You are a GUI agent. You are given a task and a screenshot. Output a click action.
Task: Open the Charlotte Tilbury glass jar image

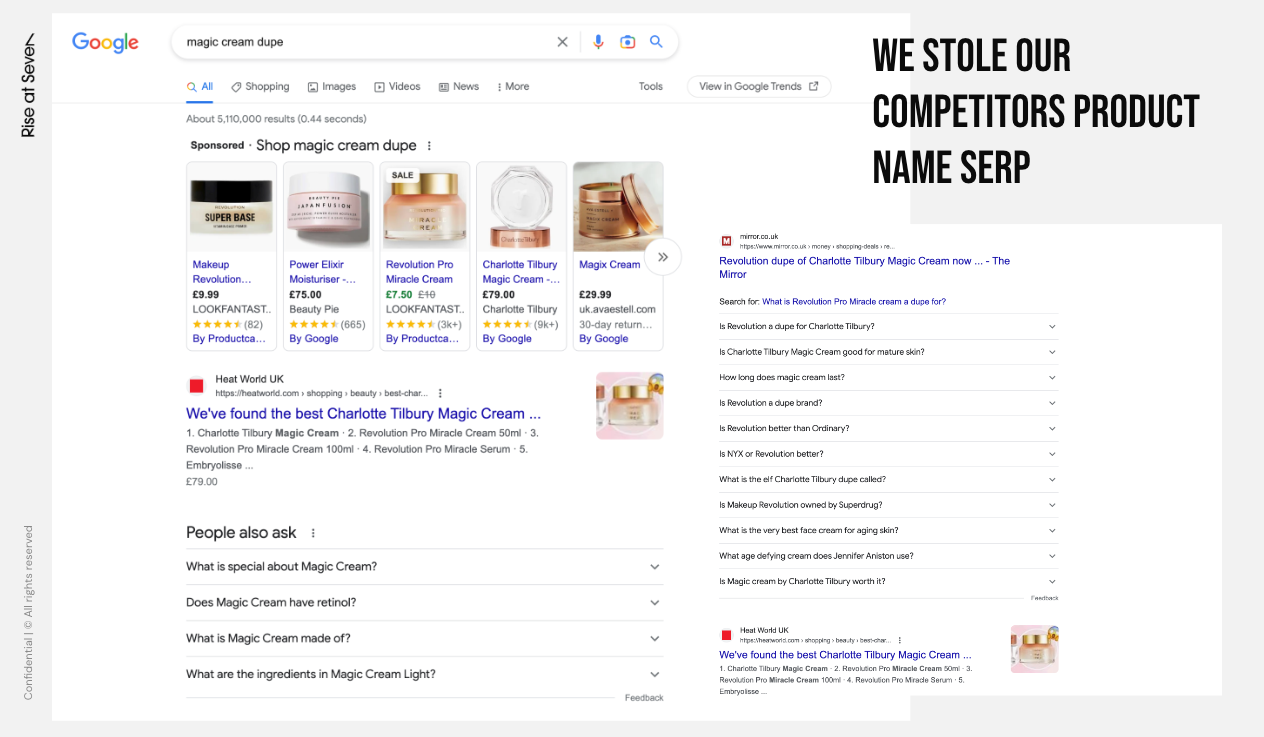[x=521, y=207]
